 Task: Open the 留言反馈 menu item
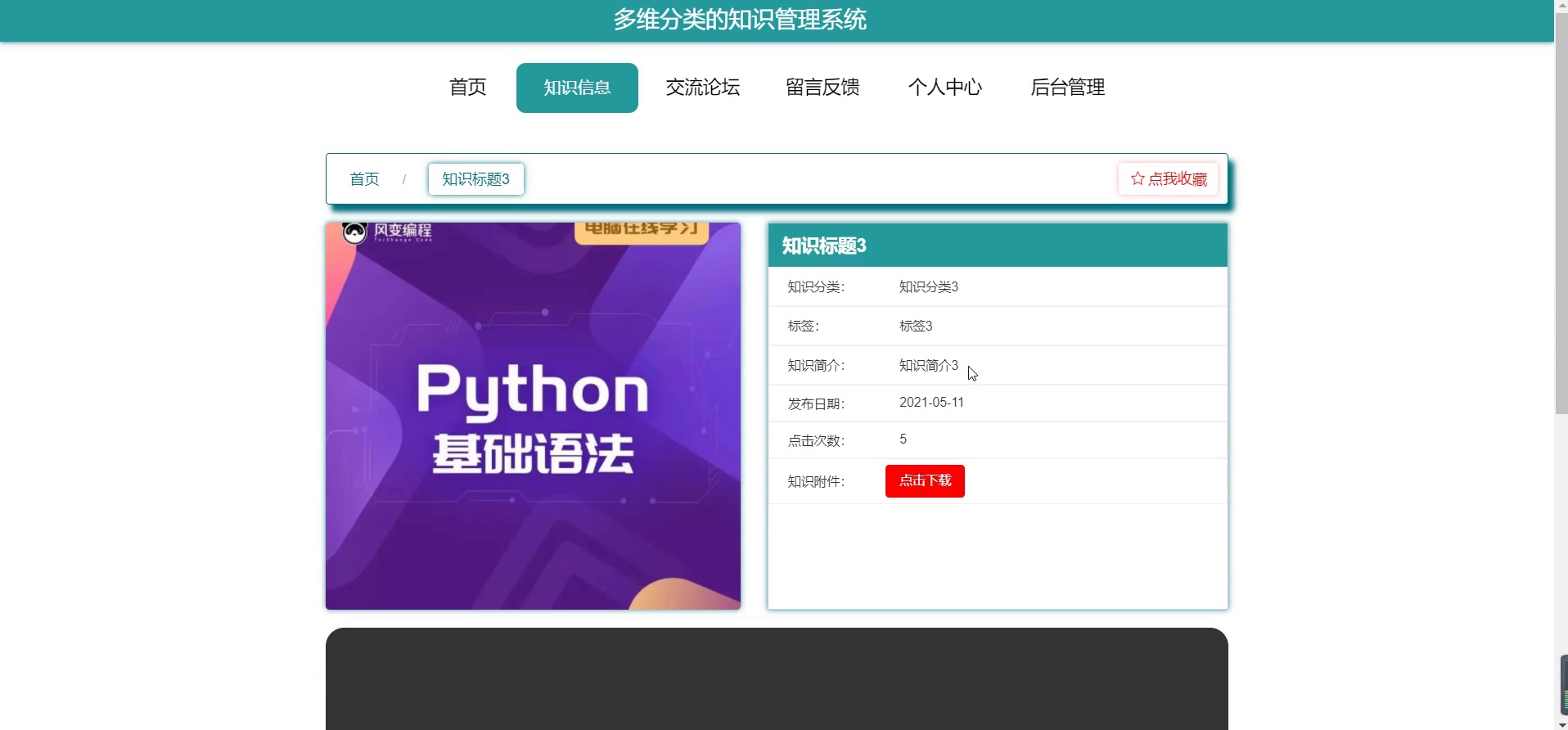click(822, 88)
